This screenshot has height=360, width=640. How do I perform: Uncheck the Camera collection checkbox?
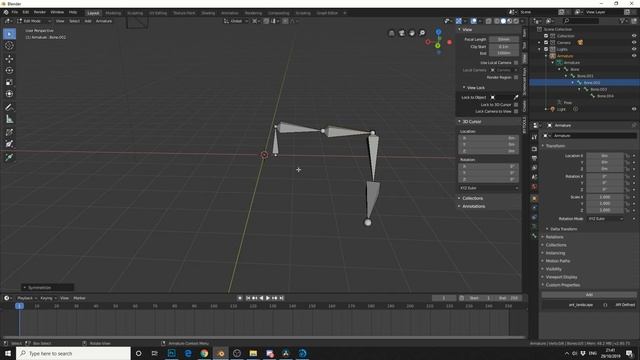[546, 42]
